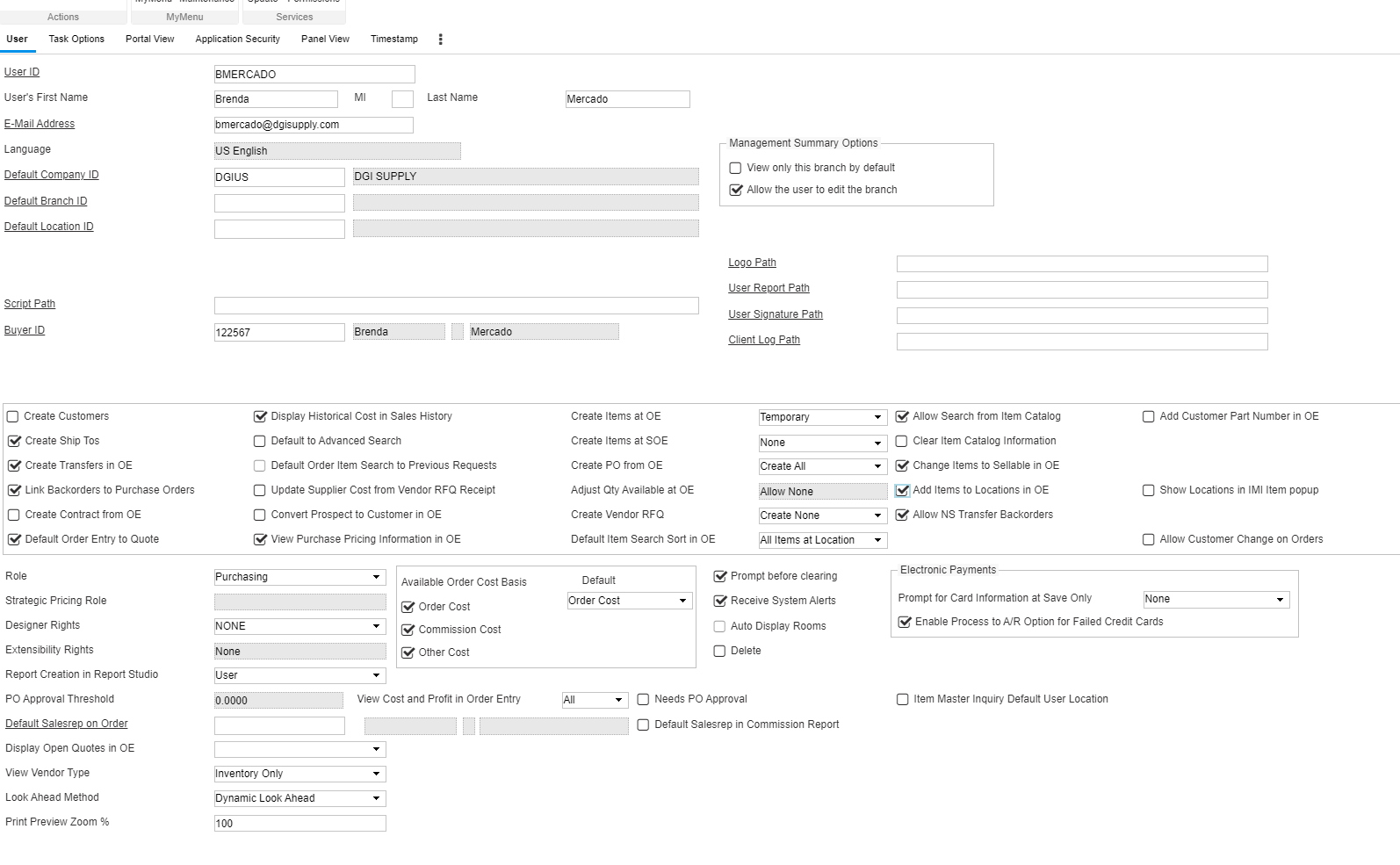Open the Look Ahead Method dropdown
Image resolution: width=1400 pixels, height=865 pixels.
point(299,799)
